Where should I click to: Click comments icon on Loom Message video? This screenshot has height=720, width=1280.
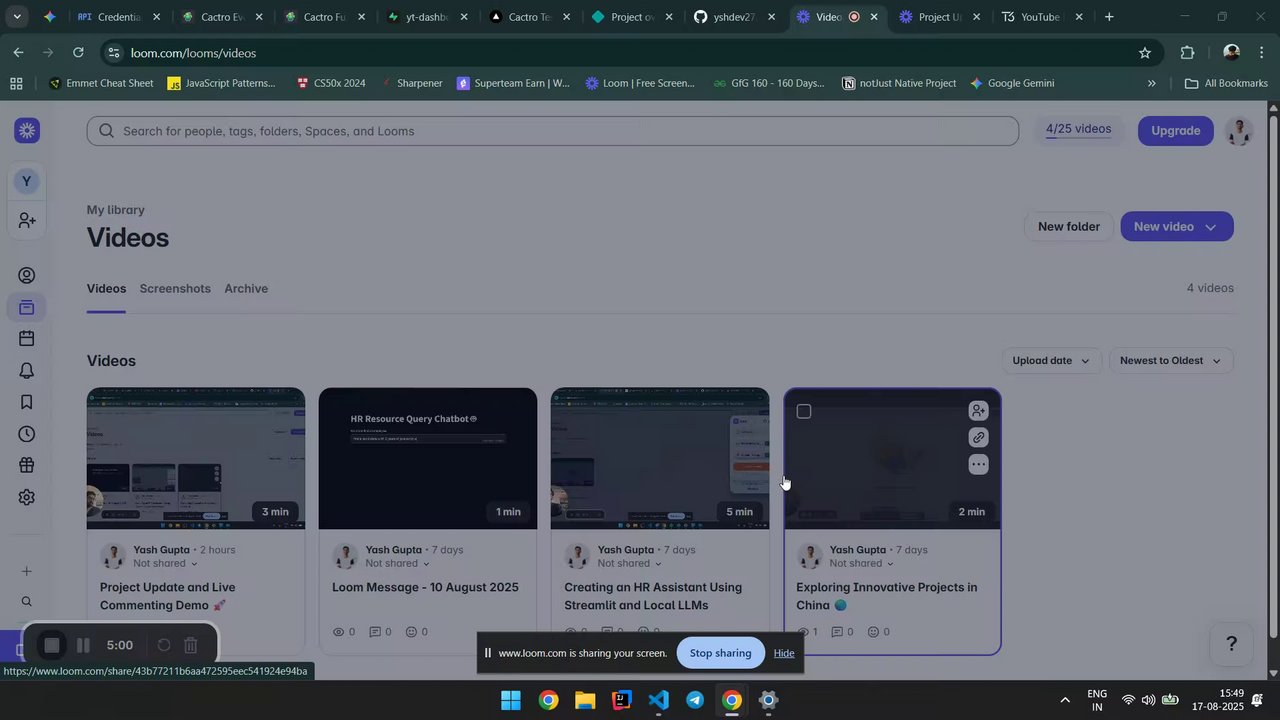(x=375, y=632)
